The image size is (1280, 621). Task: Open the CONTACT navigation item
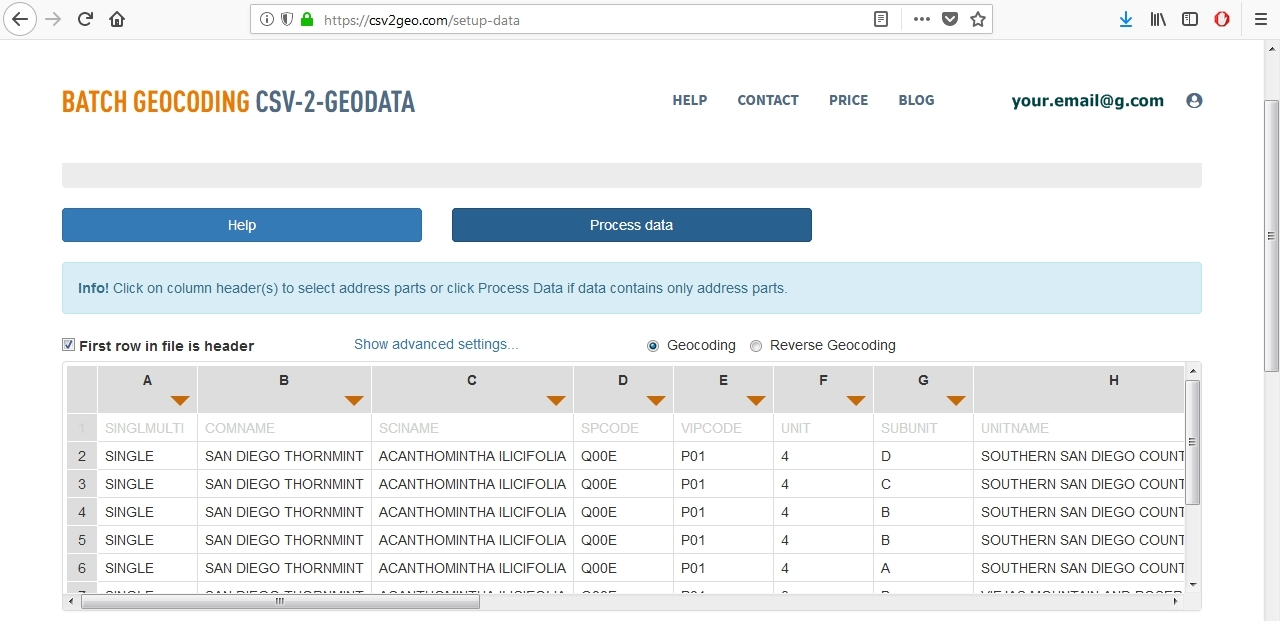[768, 100]
